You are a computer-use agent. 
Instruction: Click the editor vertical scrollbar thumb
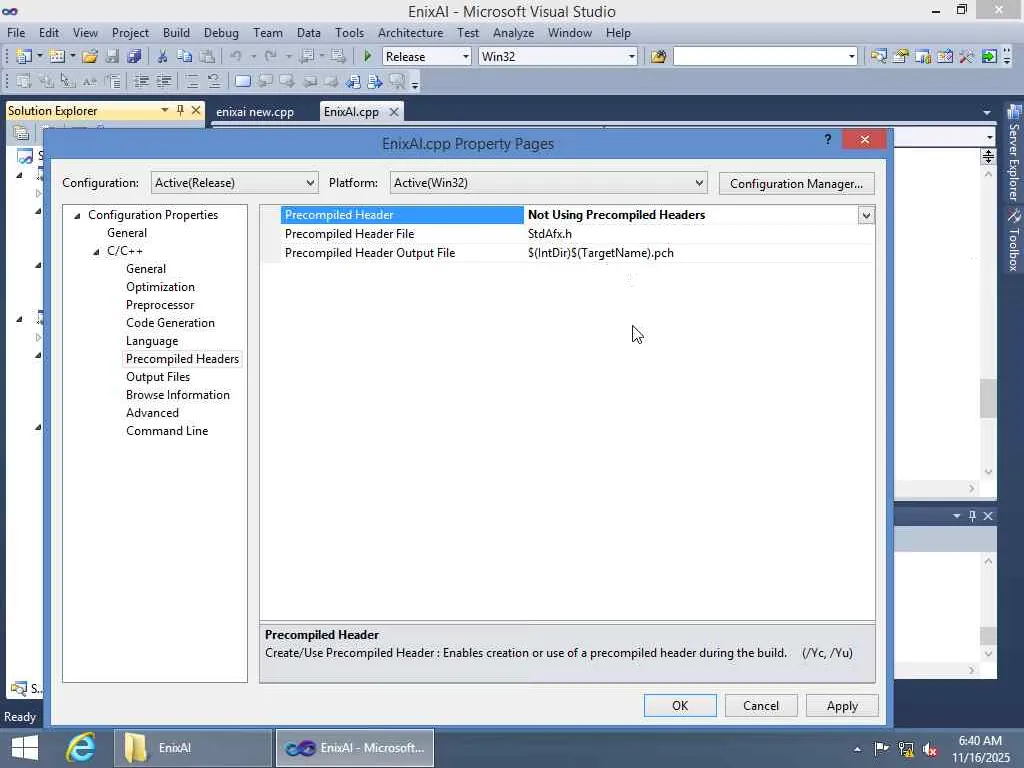988,398
